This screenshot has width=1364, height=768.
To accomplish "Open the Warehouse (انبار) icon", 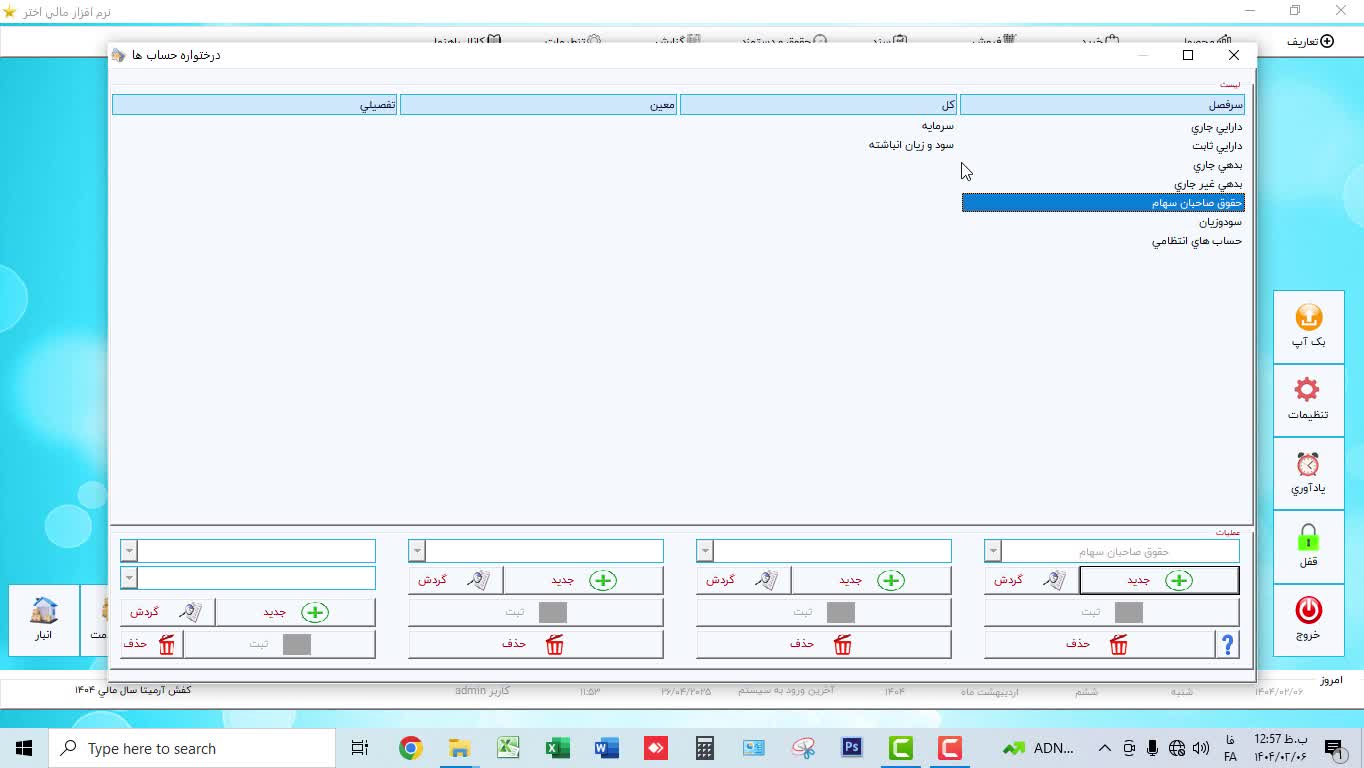I will (44, 618).
